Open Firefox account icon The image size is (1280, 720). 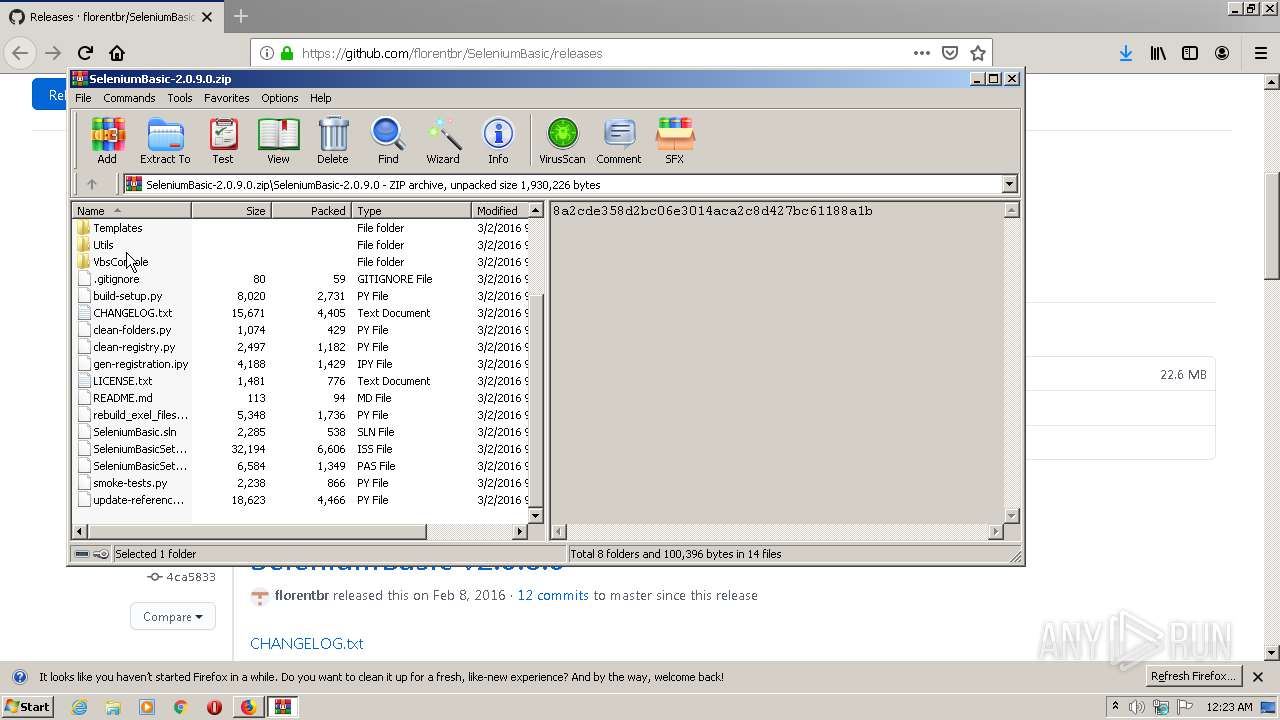[1222, 53]
